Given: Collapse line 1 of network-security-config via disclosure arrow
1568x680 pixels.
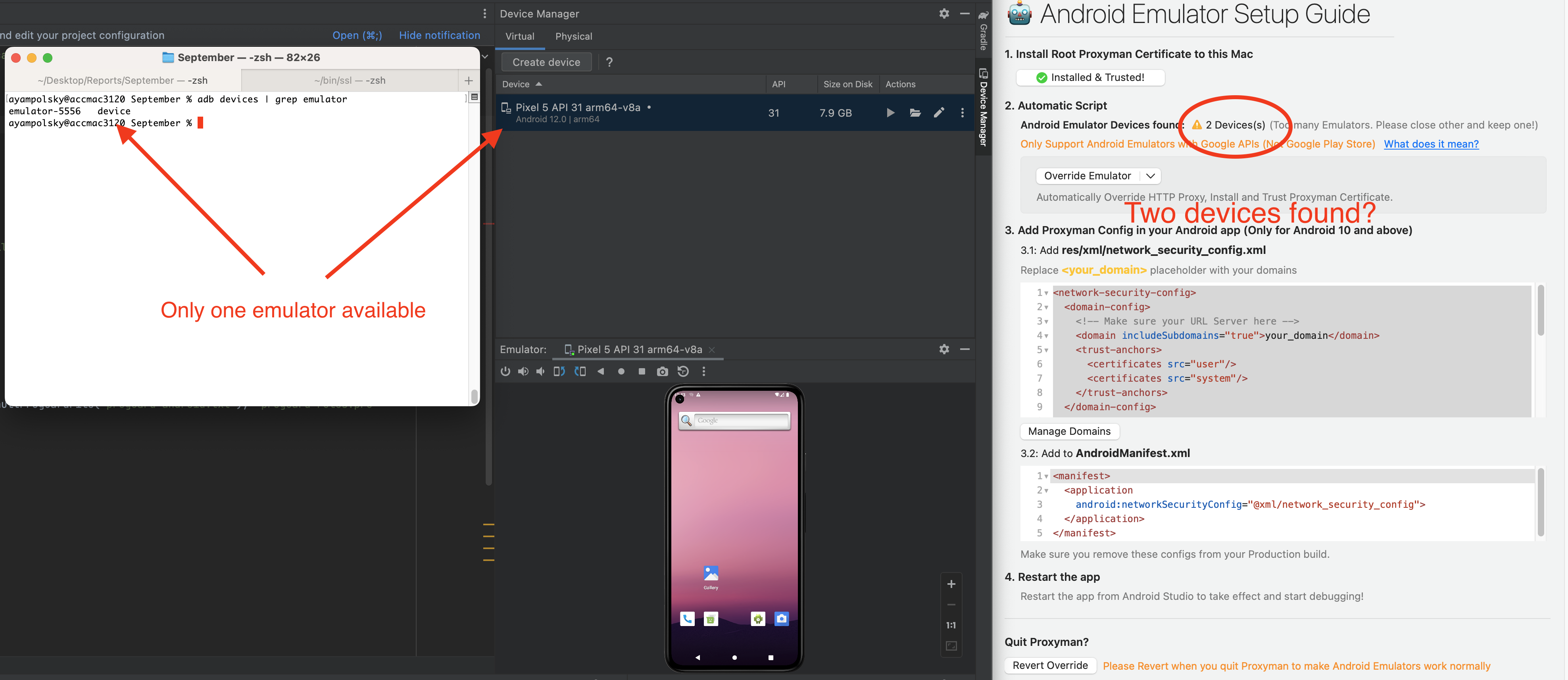Looking at the screenshot, I should [1046, 292].
